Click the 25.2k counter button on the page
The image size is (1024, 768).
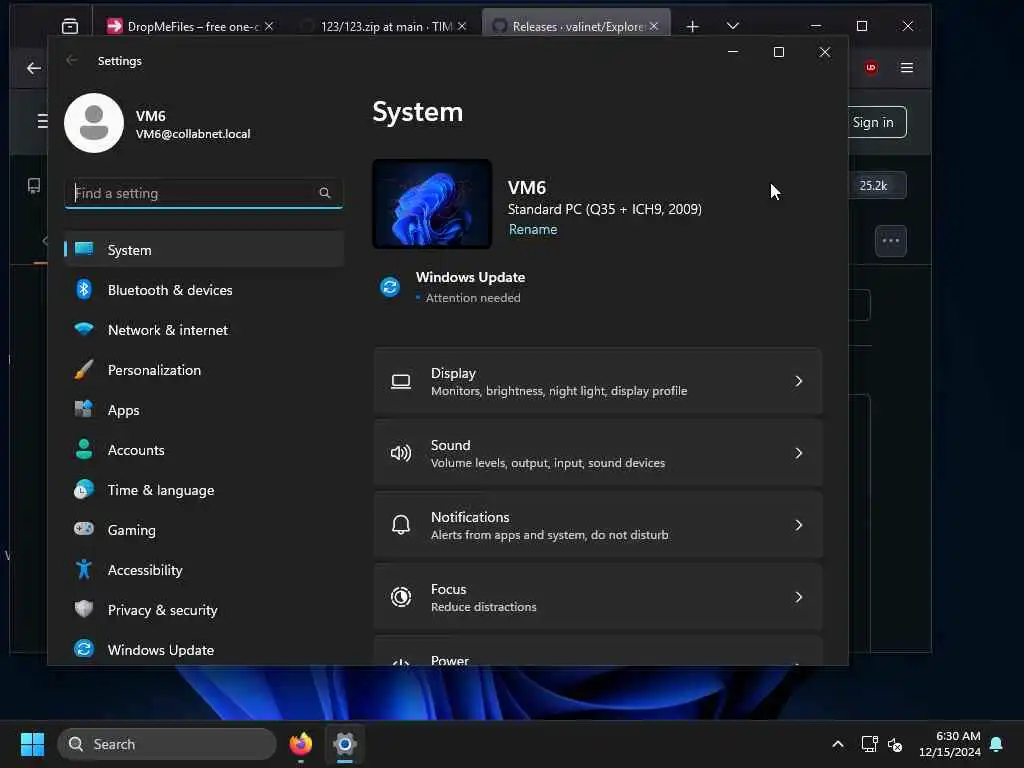877,185
